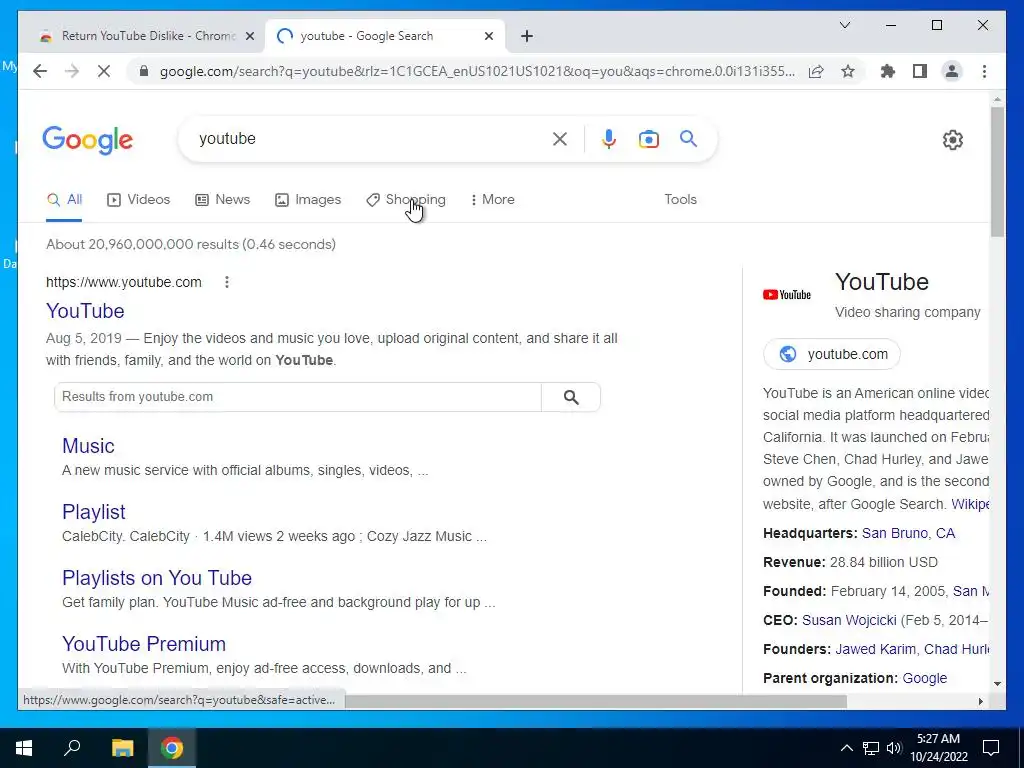Open the YouTube main search result link

click(x=85, y=311)
